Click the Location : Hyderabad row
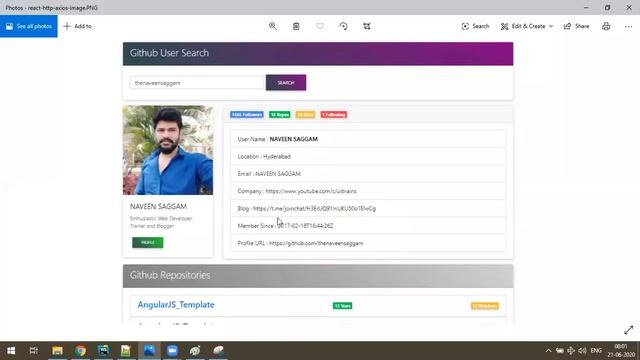The image size is (640, 360). (368, 156)
